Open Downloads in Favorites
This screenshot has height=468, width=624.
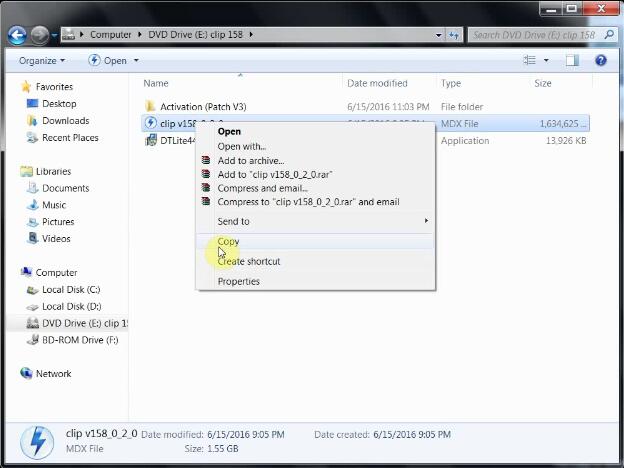(66, 121)
